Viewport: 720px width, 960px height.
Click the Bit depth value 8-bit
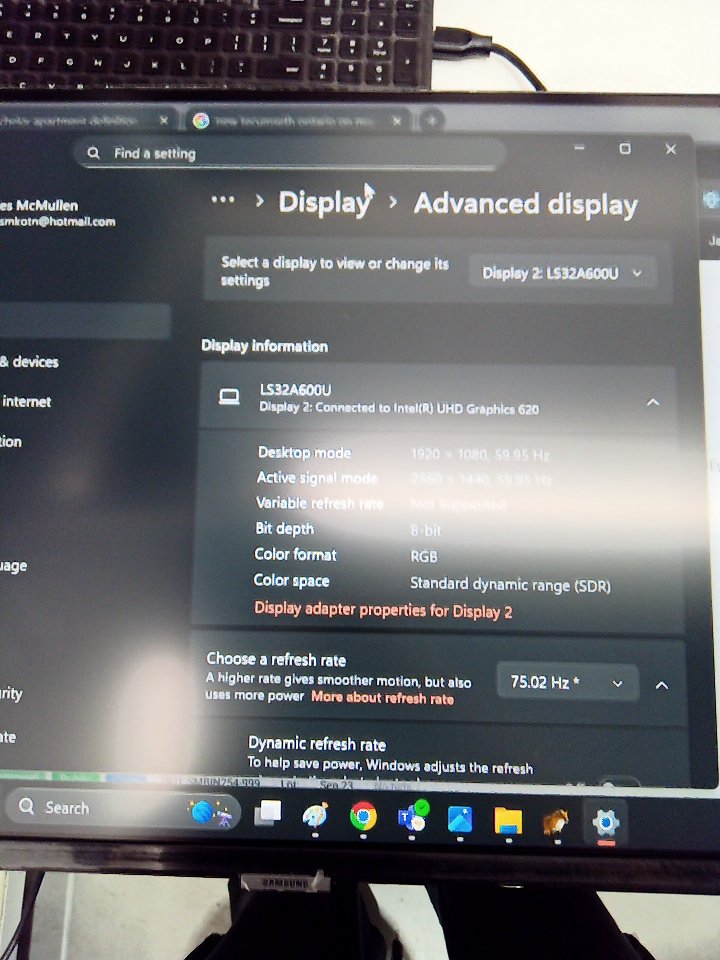426,530
